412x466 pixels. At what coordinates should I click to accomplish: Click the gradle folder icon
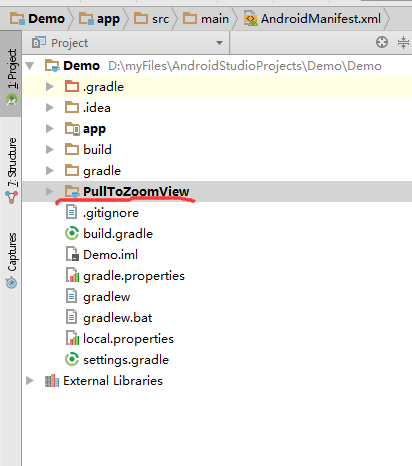[x=72, y=170]
